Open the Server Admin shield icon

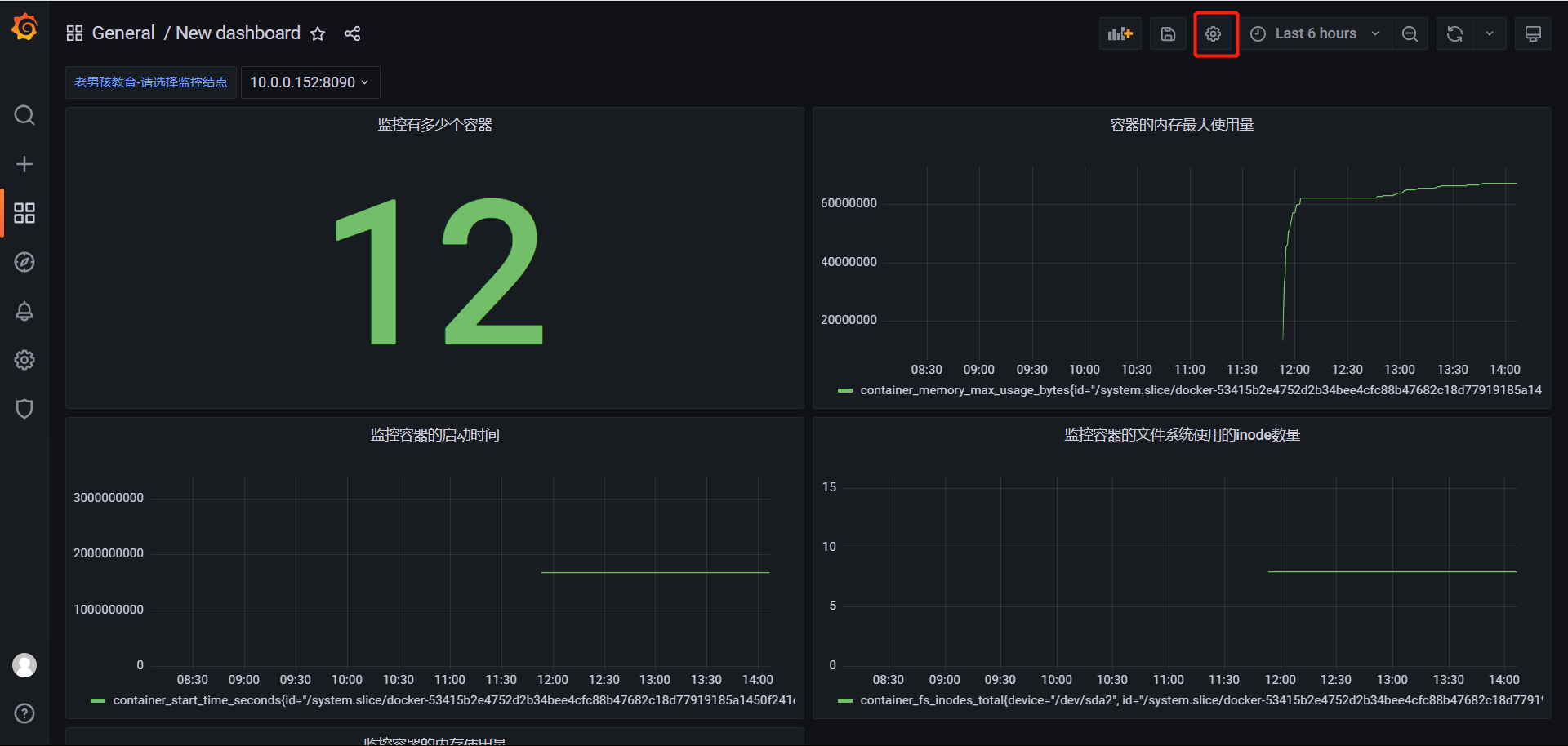(x=24, y=409)
